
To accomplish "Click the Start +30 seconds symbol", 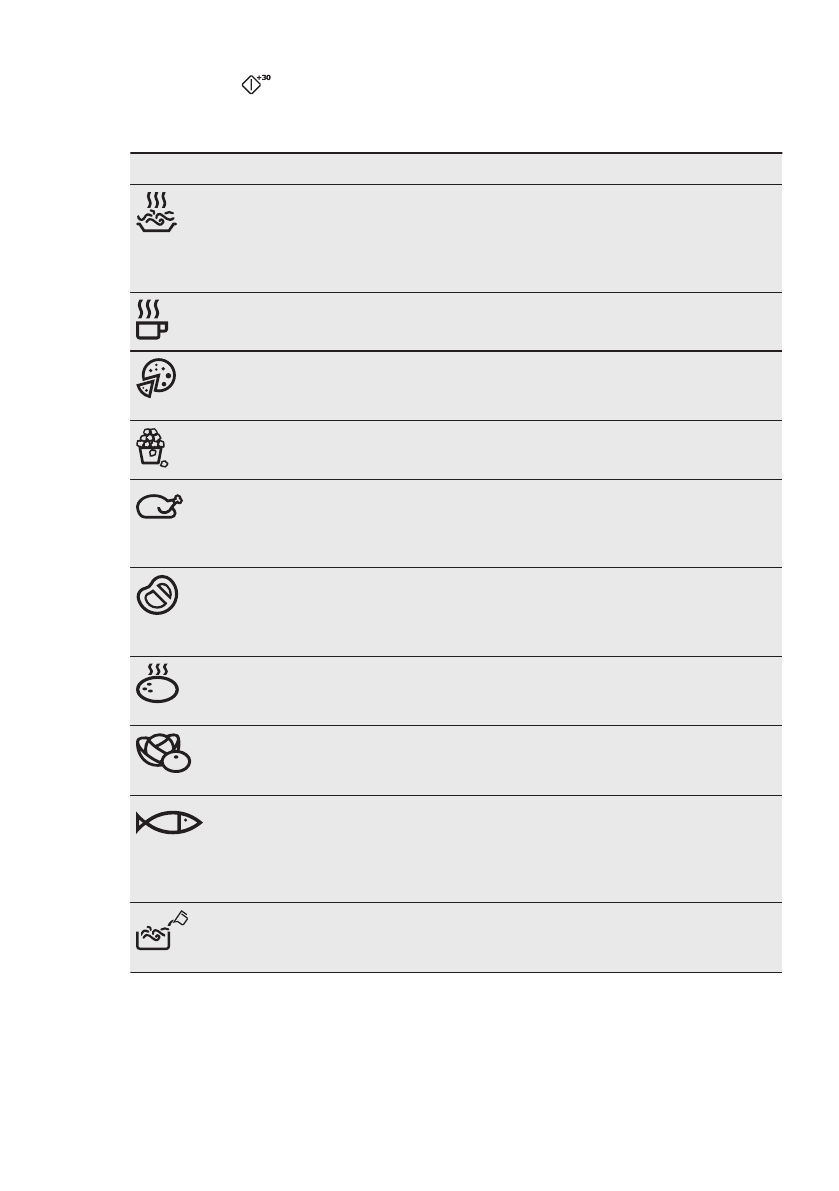I will click(x=256, y=86).
